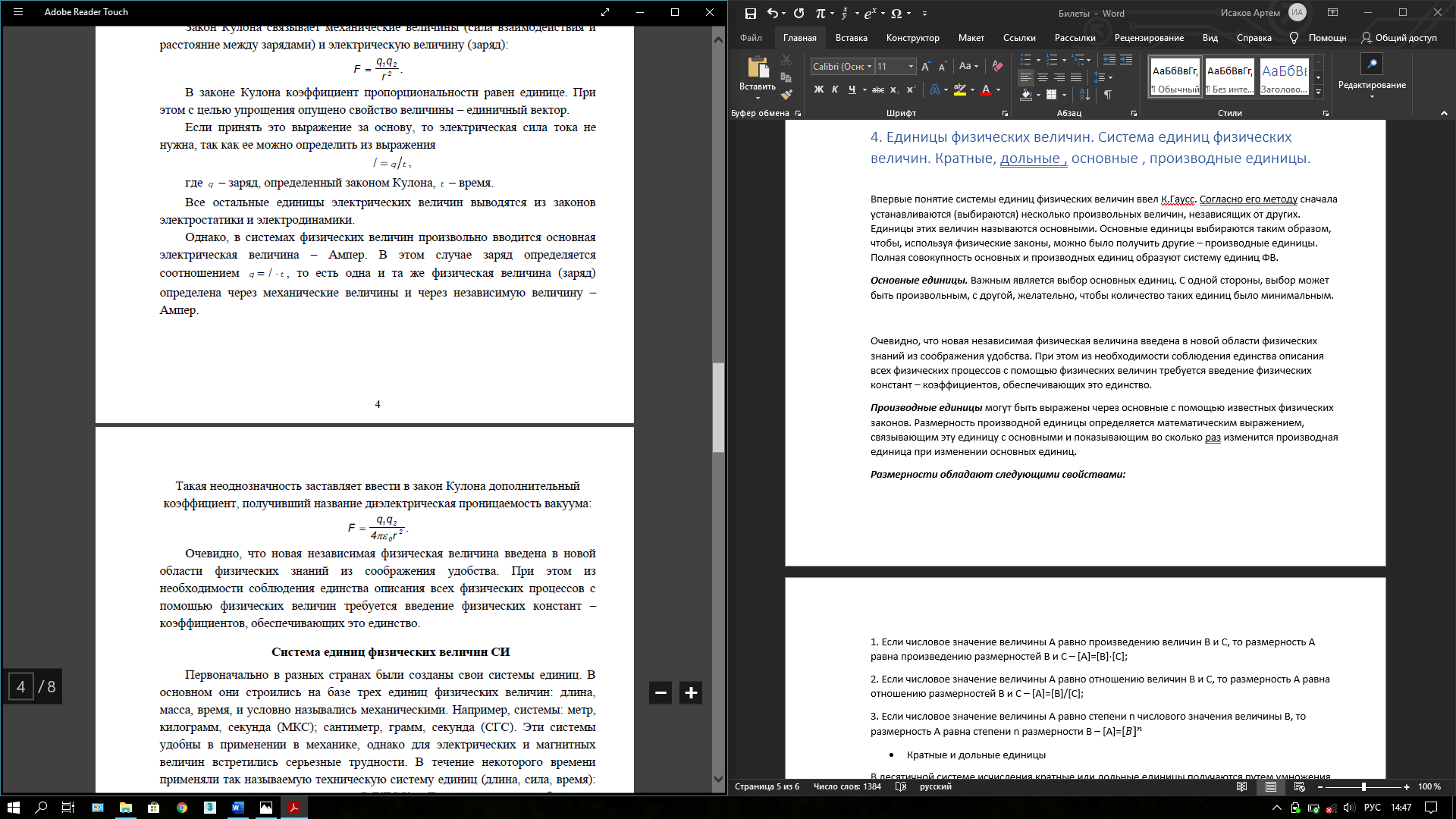Expand the styles gallery with the More arrow
The width and height of the screenshot is (1456, 819).
[1318, 93]
